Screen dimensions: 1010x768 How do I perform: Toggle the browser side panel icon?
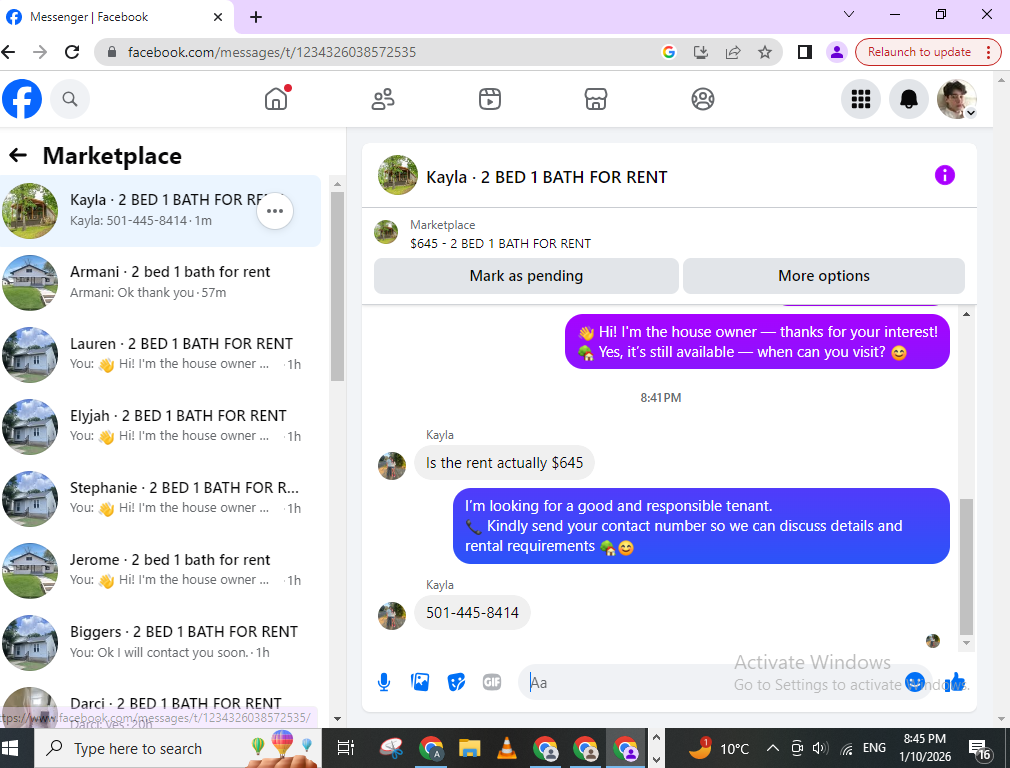coord(805,52)
